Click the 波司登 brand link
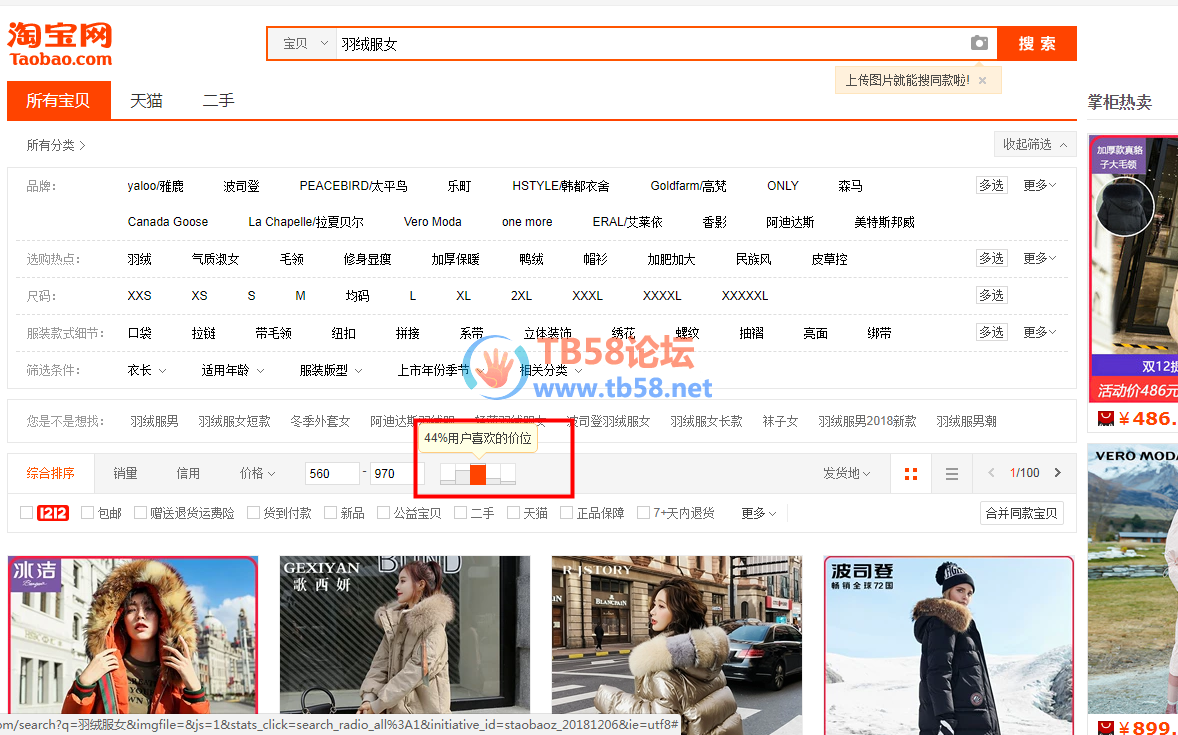This screenshot has height=735, width=1178. coord(241,186)
